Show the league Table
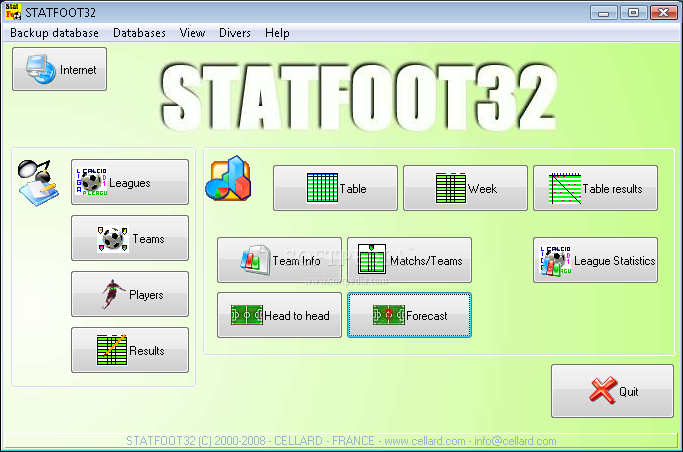Screen dimensions: 683x452 335,188
